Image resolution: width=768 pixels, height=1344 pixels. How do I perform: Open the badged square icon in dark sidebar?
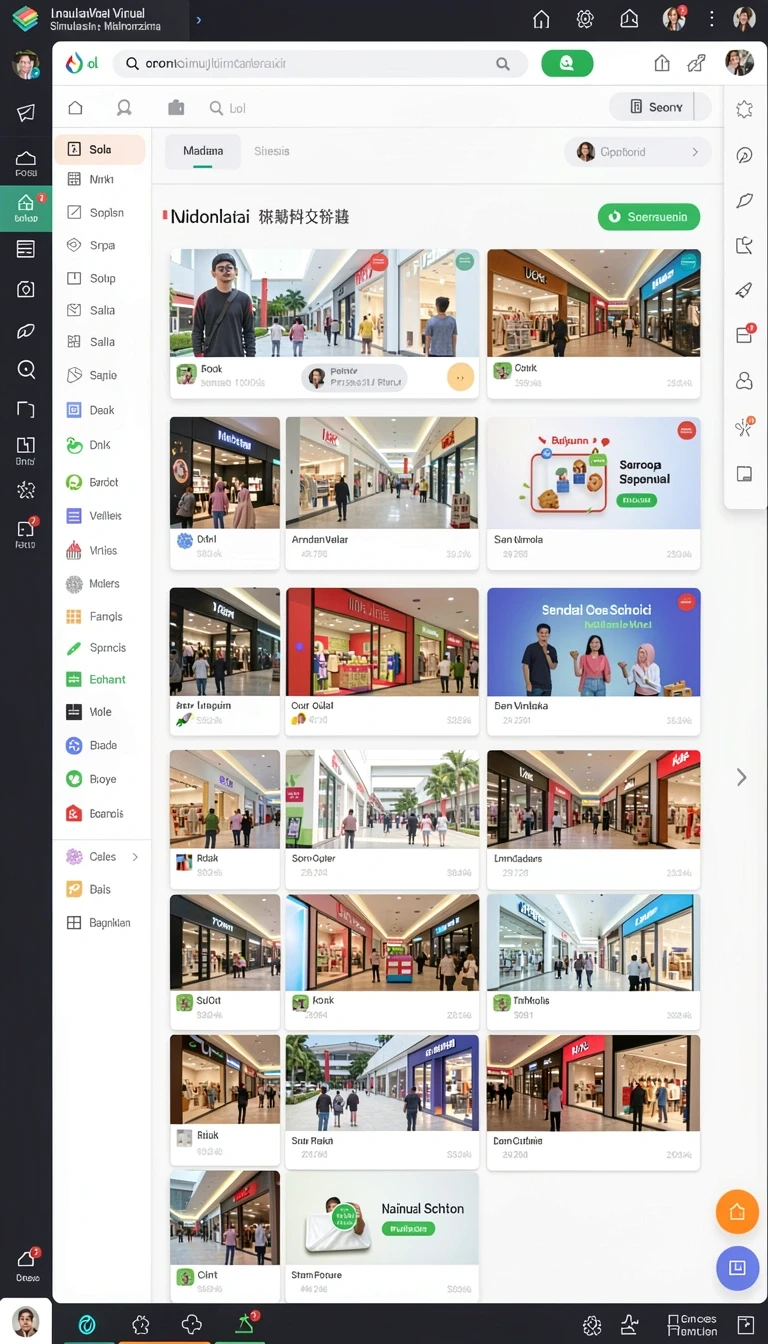coord(26,531)
